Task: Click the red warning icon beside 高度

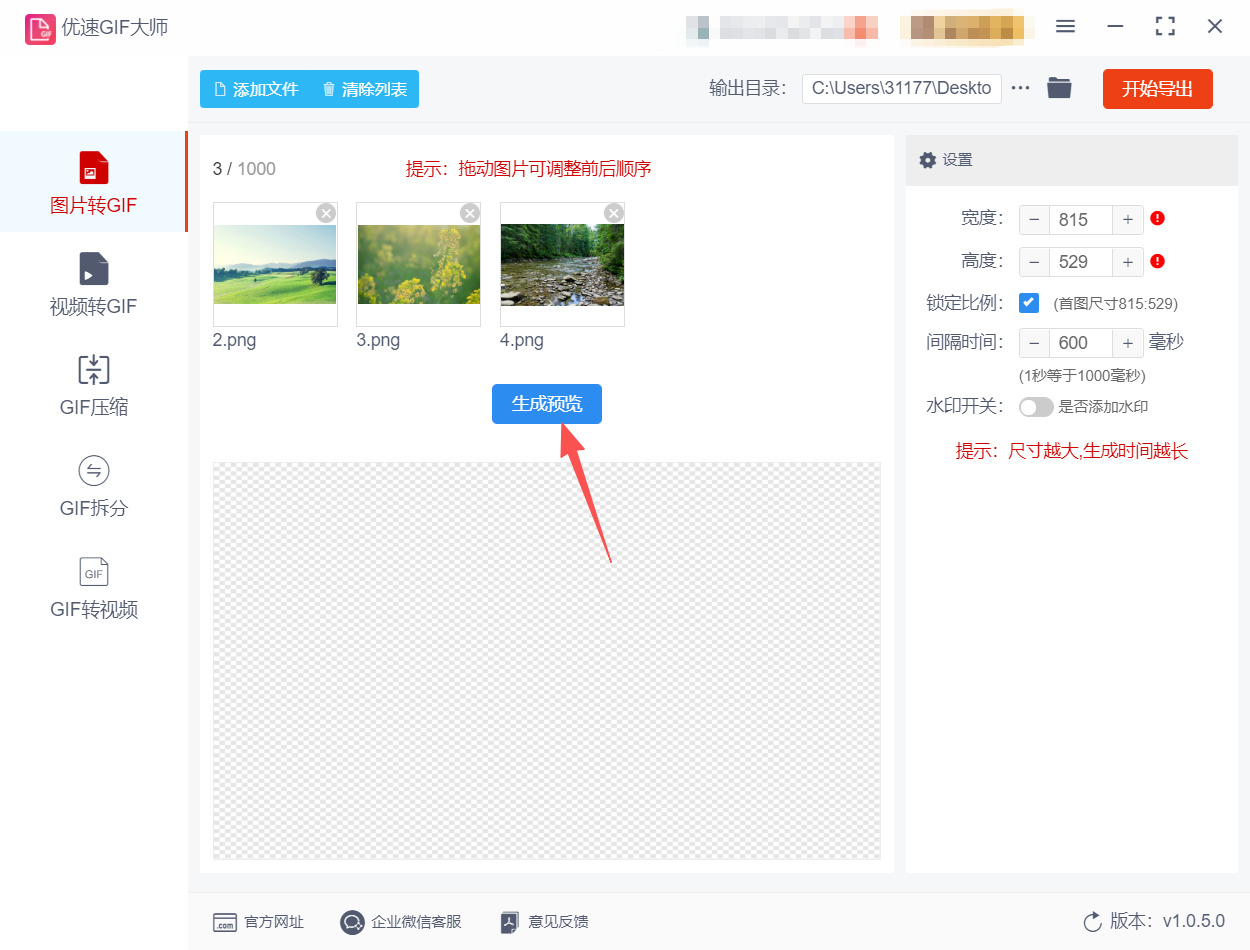Action: [x=1158, y=261]
